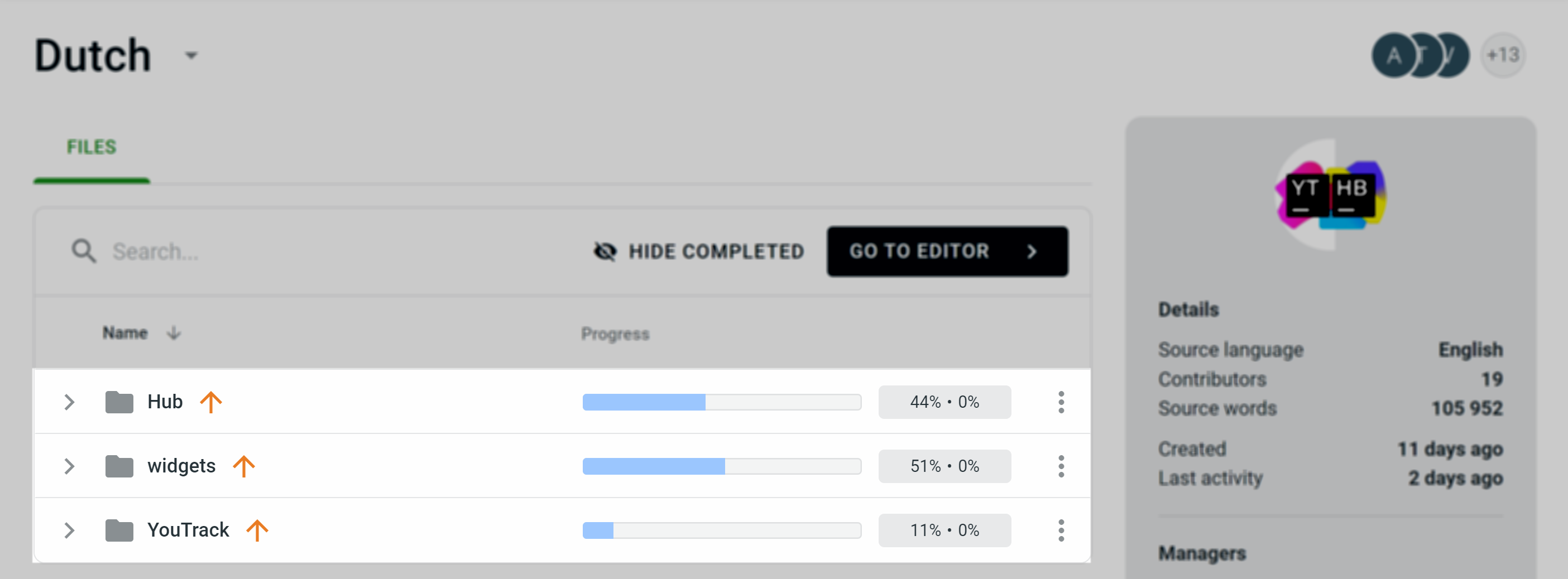Expand the Hub folder
This screenshot has width=1568, height=579.
coord(69,402)
